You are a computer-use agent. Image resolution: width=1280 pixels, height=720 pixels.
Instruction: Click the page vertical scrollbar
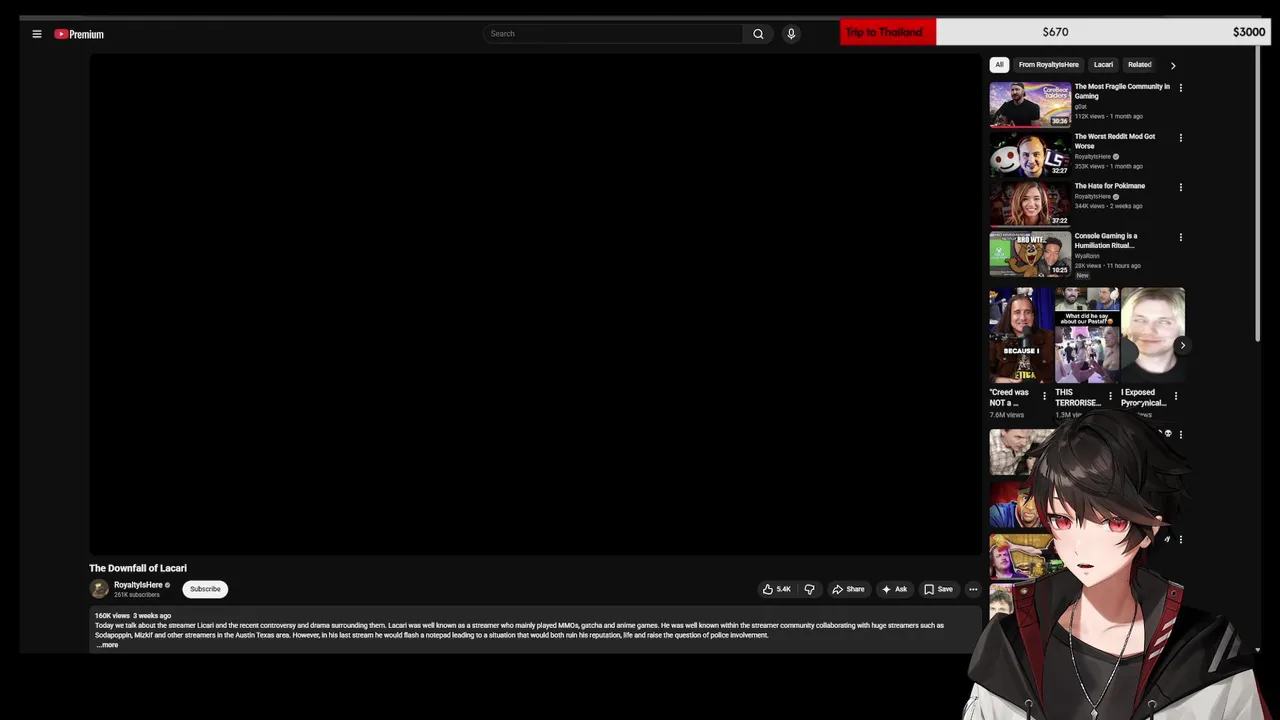1258,195
